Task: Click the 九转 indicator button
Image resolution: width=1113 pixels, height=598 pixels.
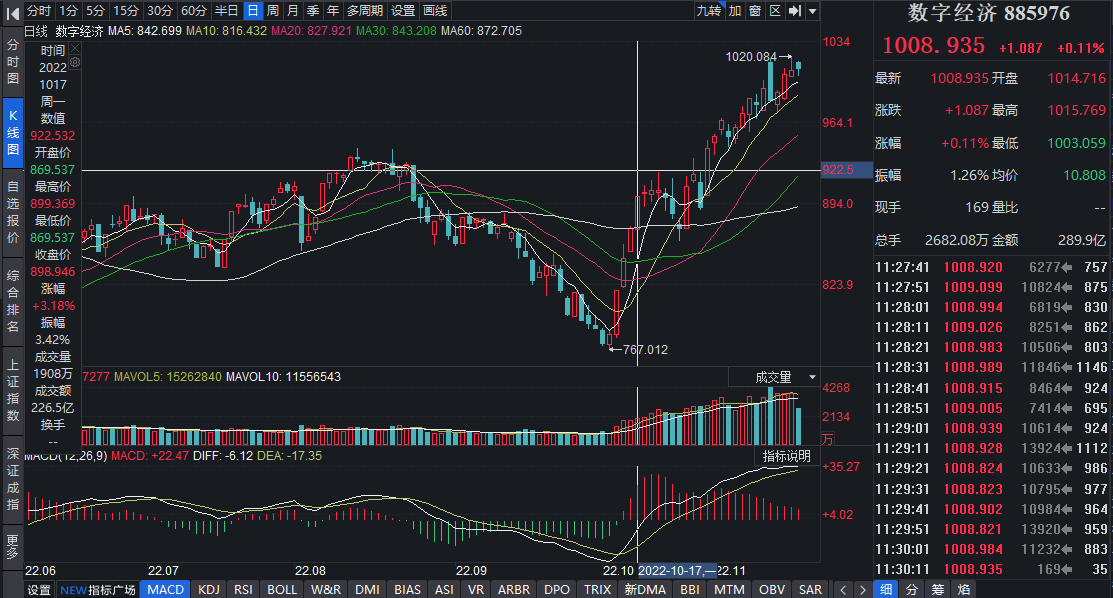Action: (708, 10)
